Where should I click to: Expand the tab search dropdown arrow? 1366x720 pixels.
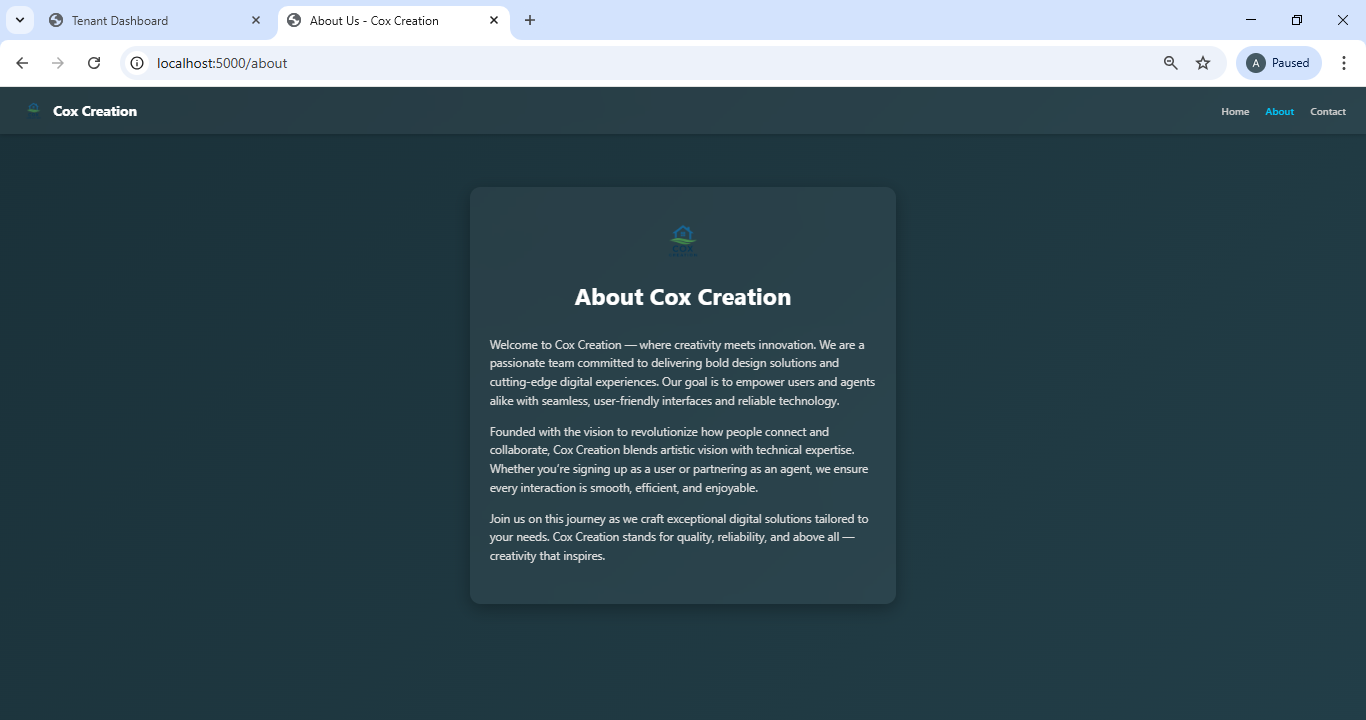19,20
